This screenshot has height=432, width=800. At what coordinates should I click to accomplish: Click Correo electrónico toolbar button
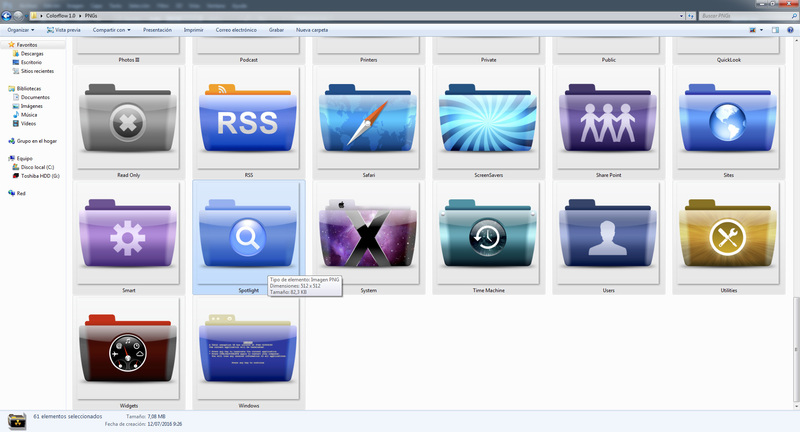coord(236,30)
